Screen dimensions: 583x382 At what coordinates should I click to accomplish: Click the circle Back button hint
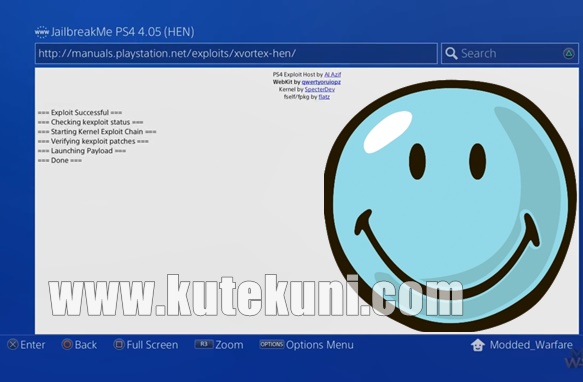80,345
